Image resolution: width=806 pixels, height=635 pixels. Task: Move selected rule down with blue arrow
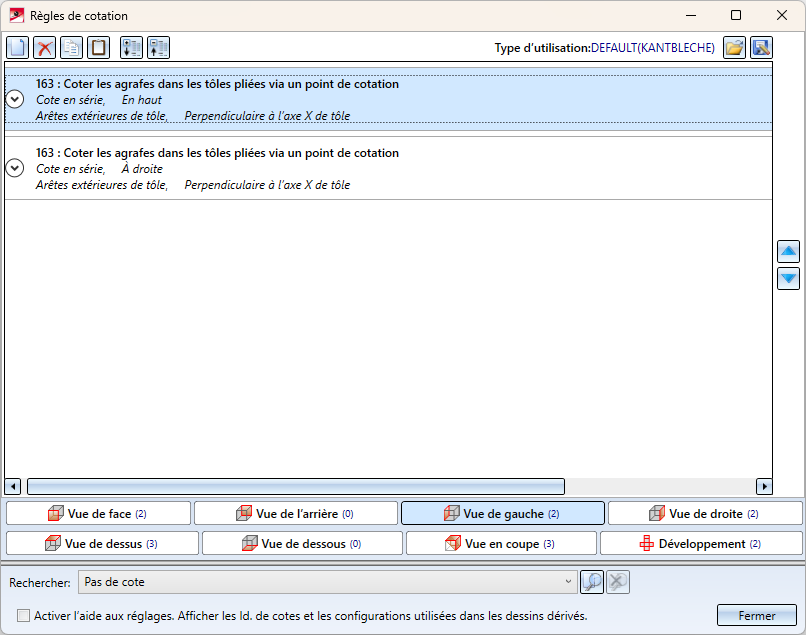tap(789, 279)
